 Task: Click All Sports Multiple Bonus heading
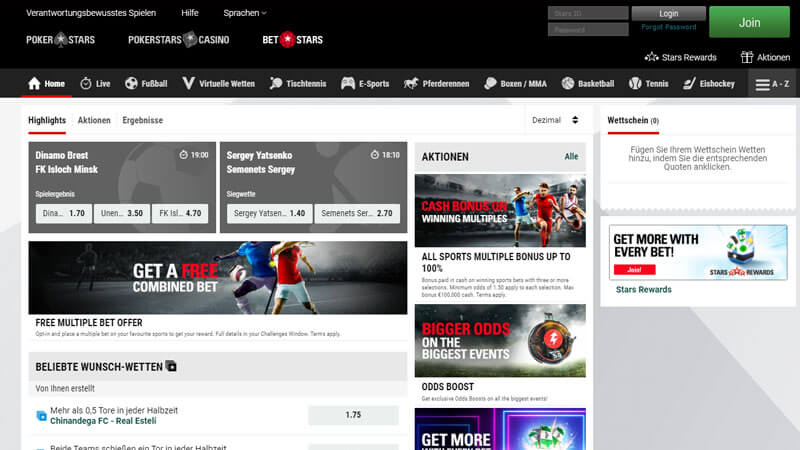pyautogui.click(x=496, y=262)
